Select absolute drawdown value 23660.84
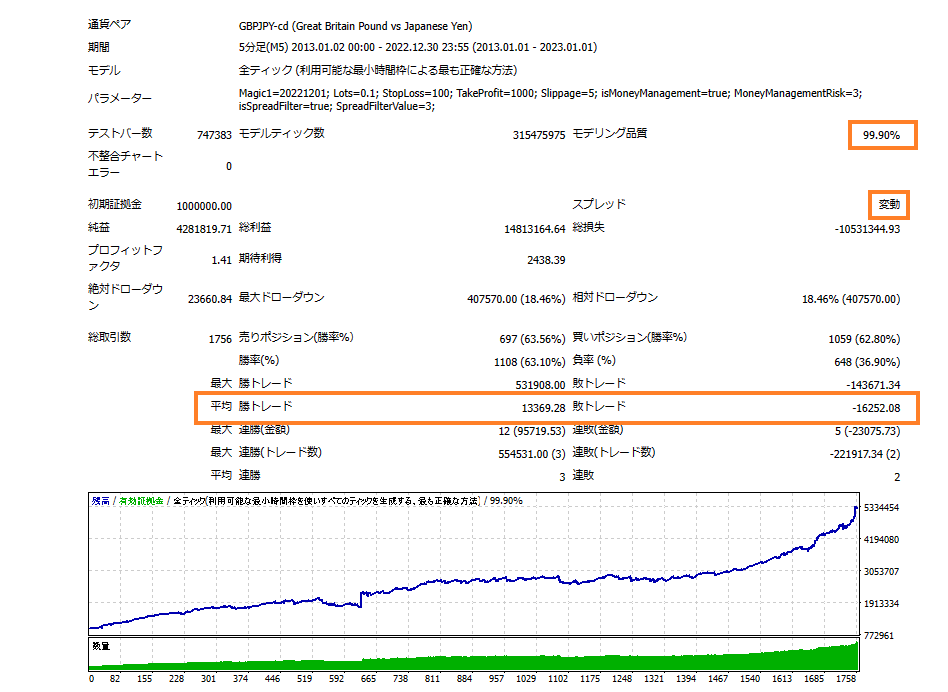948x692 pixels. tap(210, 299)
